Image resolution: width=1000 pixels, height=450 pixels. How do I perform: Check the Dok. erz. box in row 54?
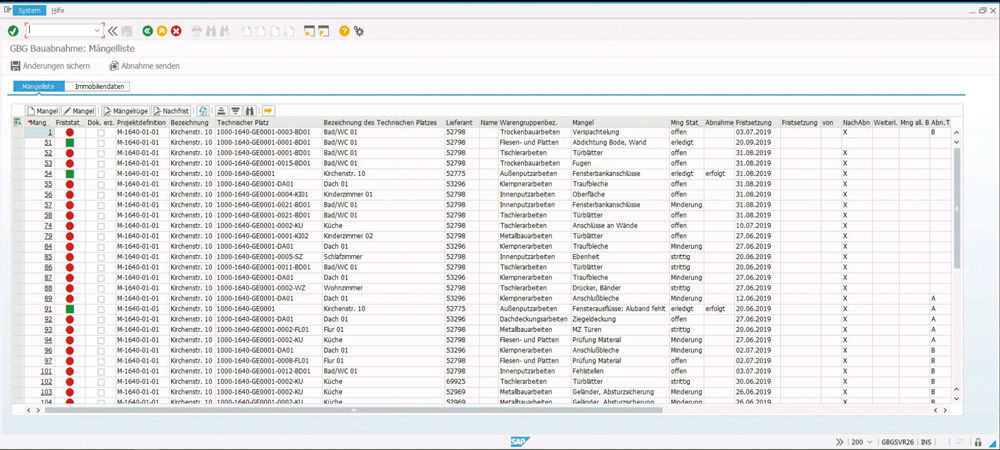tap(100, 173)
